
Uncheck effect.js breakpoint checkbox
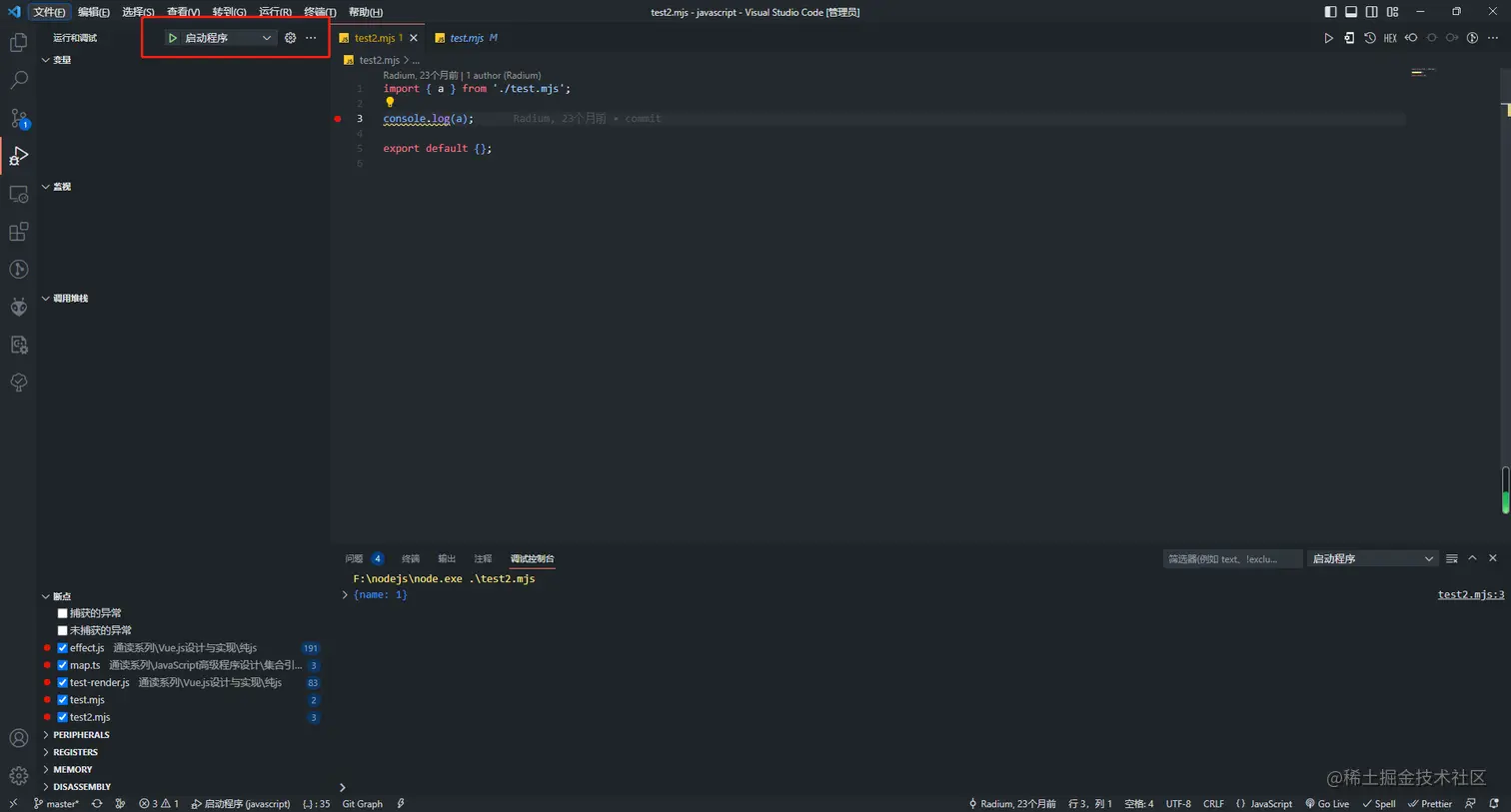[x=62, y=648]
